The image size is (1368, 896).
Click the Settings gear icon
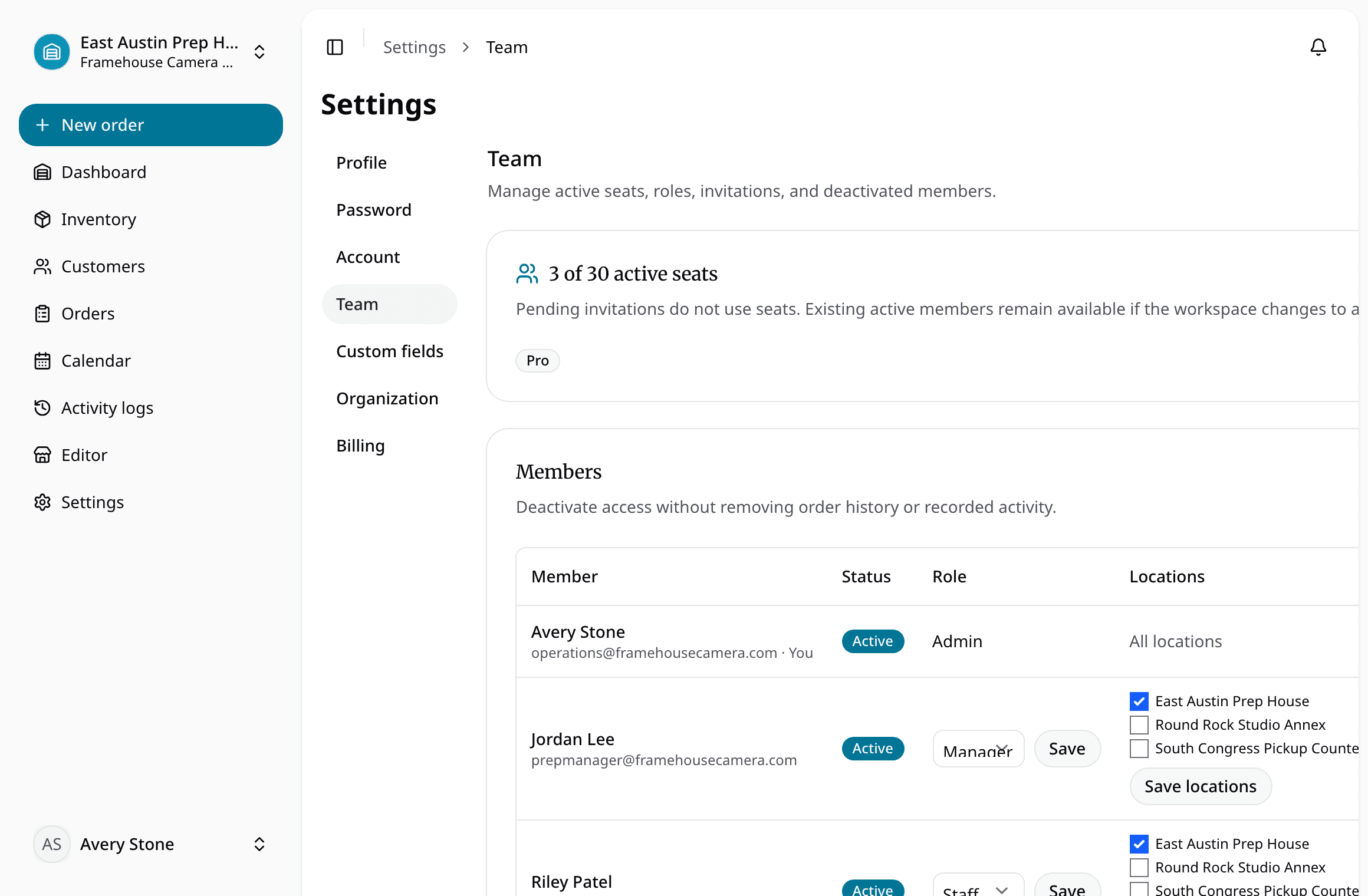click(42, 502)
